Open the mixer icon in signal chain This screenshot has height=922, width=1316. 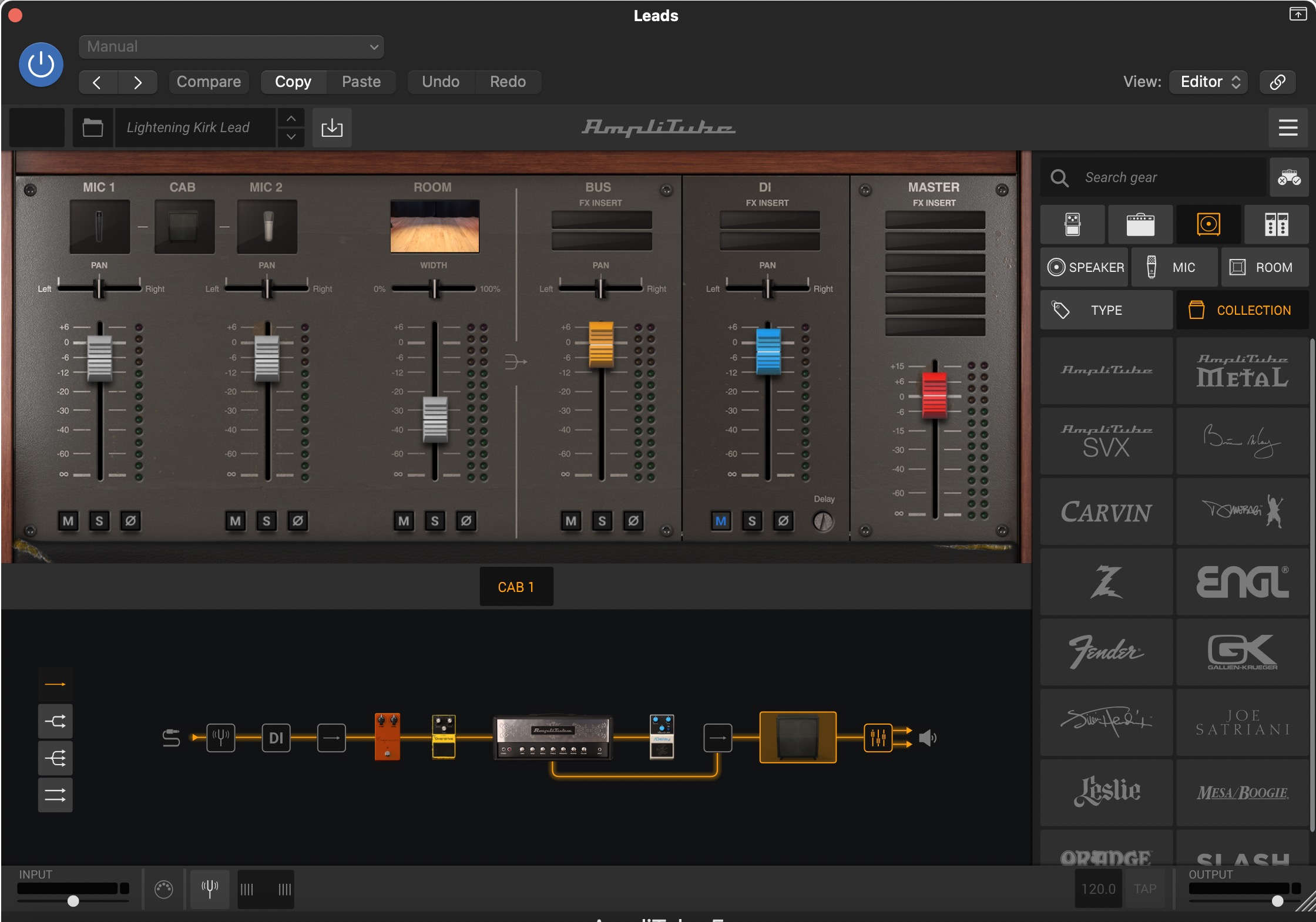point(878,738)
